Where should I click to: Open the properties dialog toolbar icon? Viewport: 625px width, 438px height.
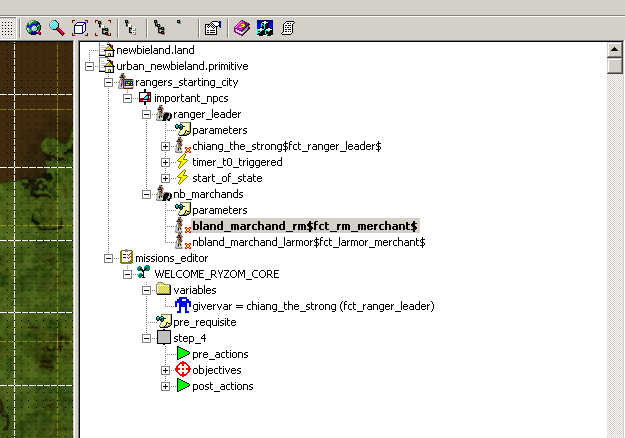[x=211, y=28]
